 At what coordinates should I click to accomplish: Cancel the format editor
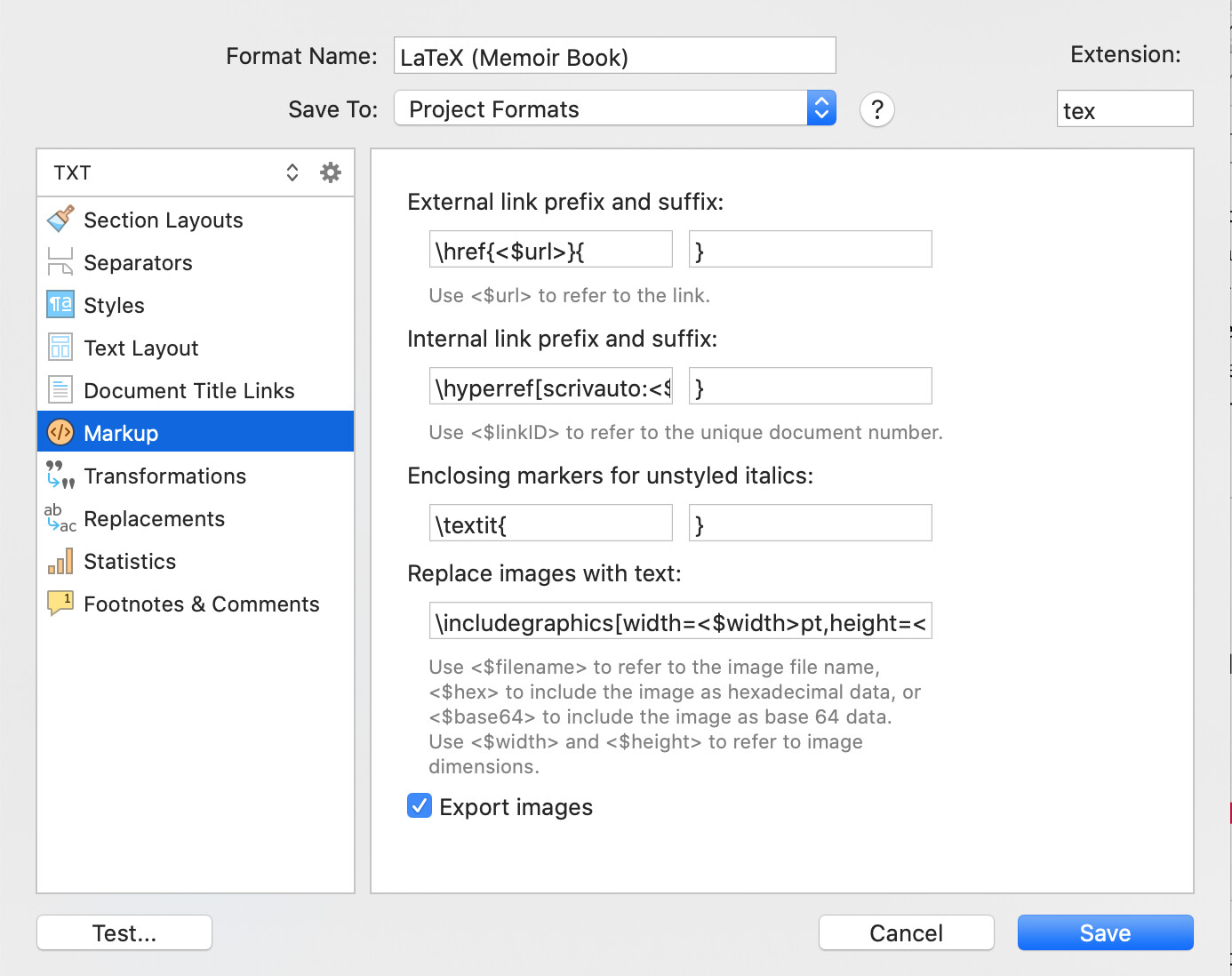(906, 932)
